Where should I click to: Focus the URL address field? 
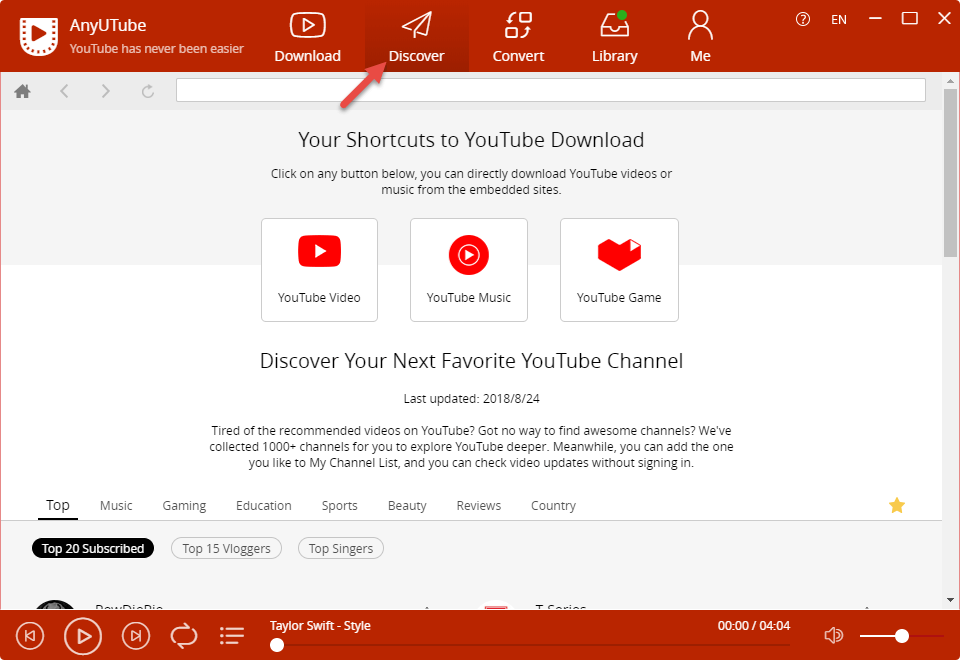[x=550, y=90]
